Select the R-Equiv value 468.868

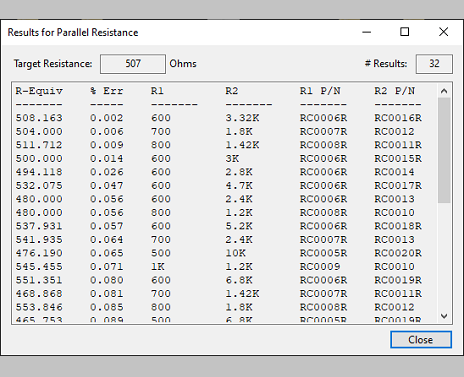[x=39, y=294]
